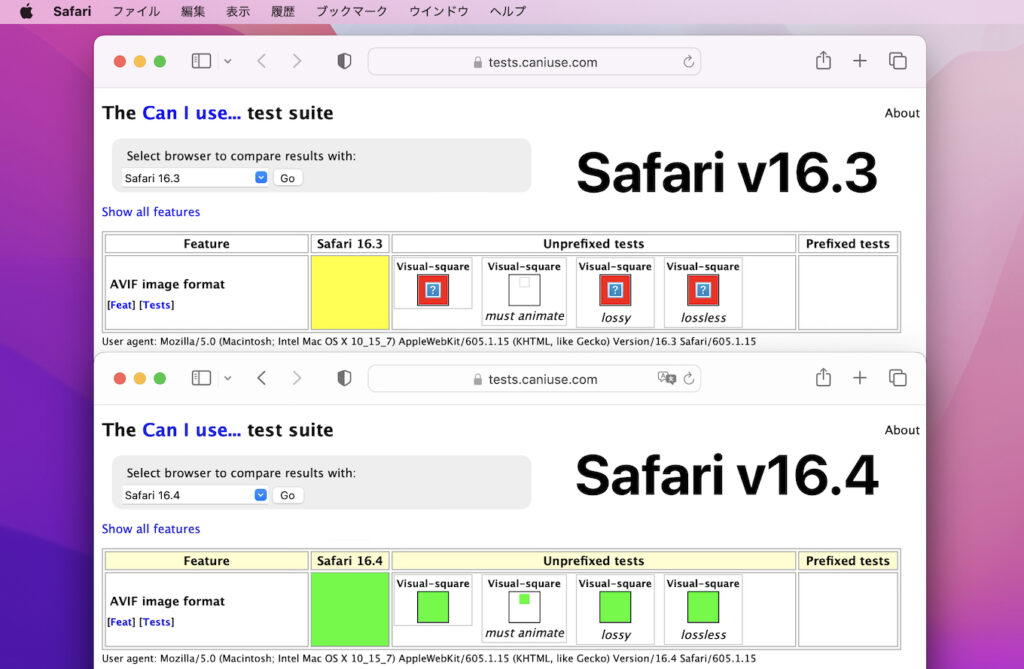
Task: Click the Go button next to Safari 16.4
Action: point(288,494)
